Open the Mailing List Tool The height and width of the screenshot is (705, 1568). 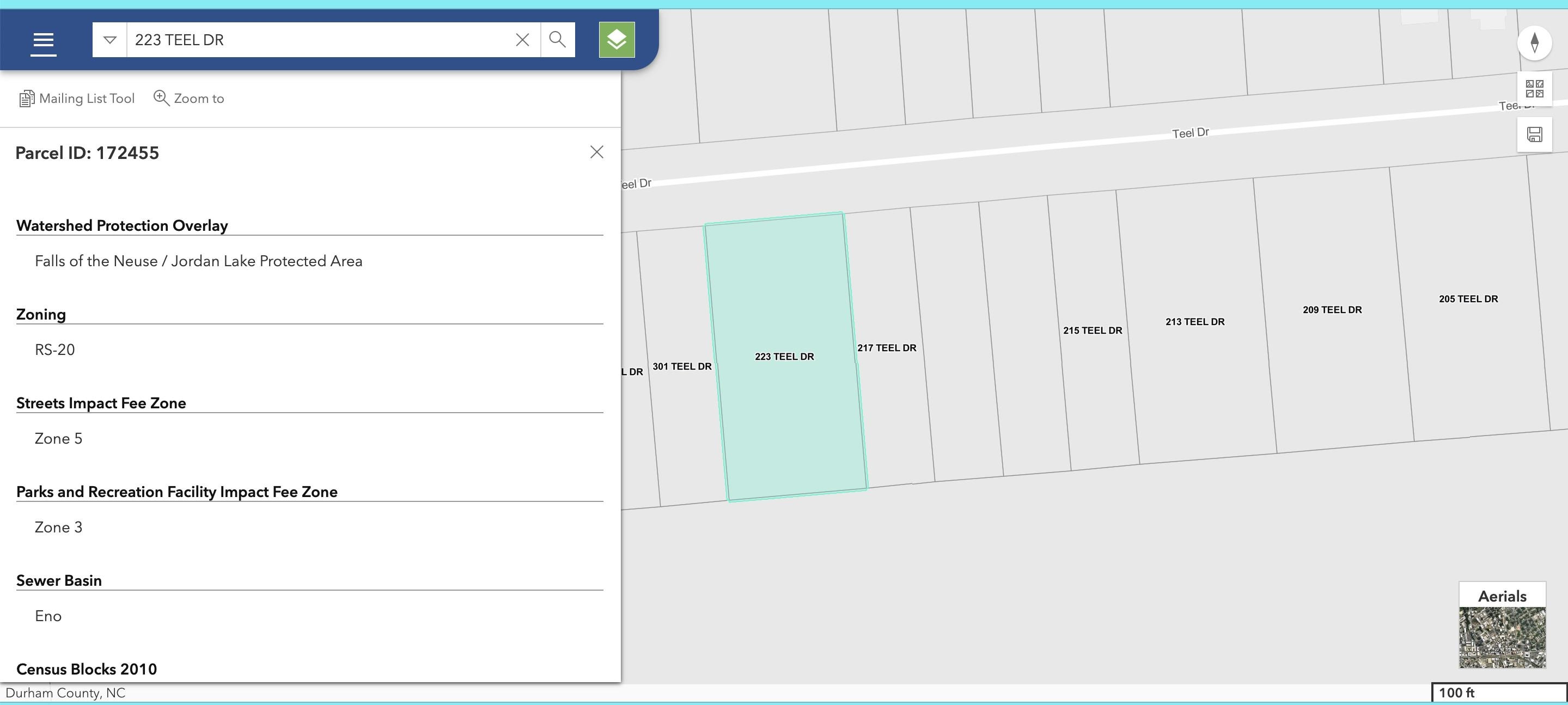(x=77, y=99)
